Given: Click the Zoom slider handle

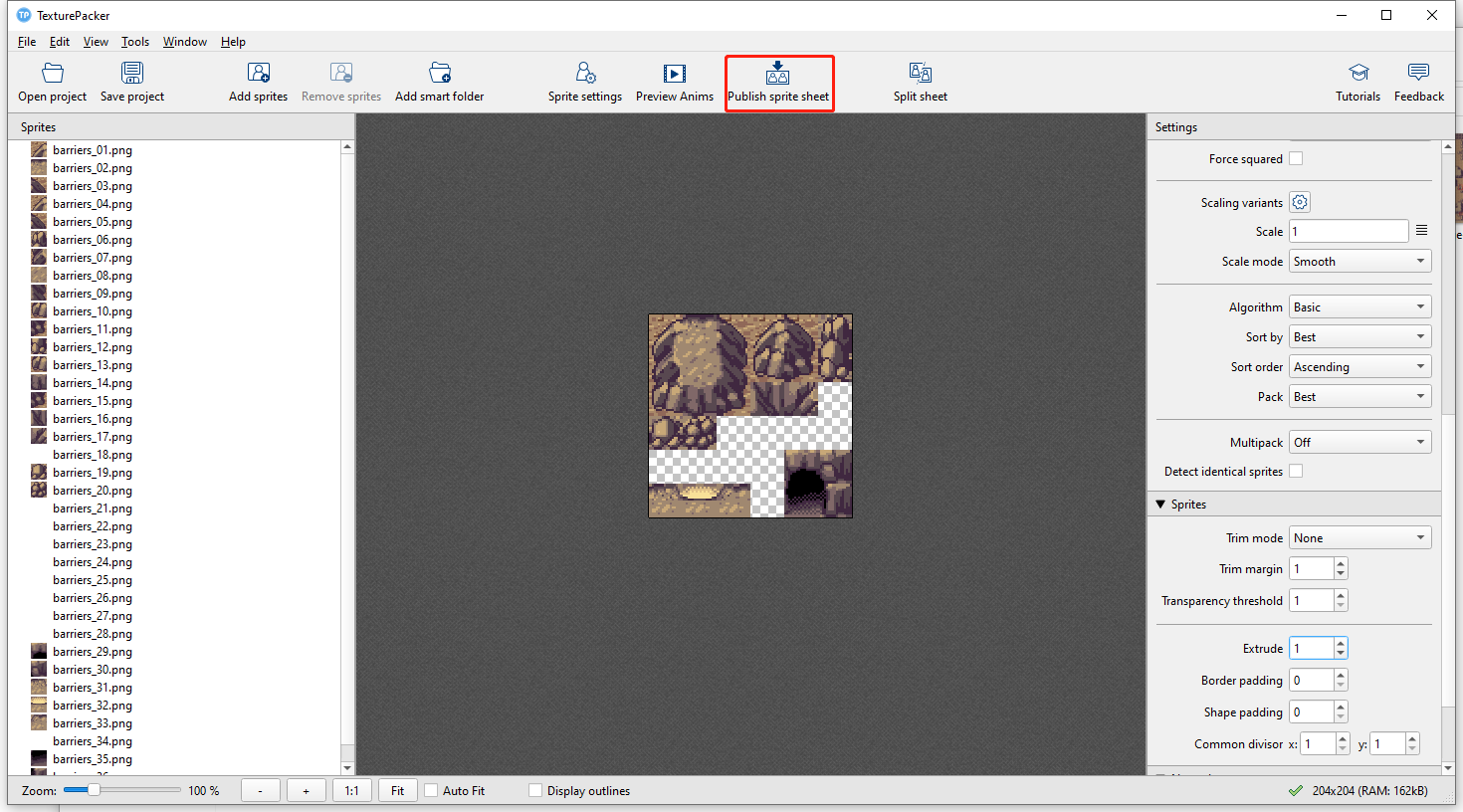Looking at the screenshot, I should click(x=94, y=790).
